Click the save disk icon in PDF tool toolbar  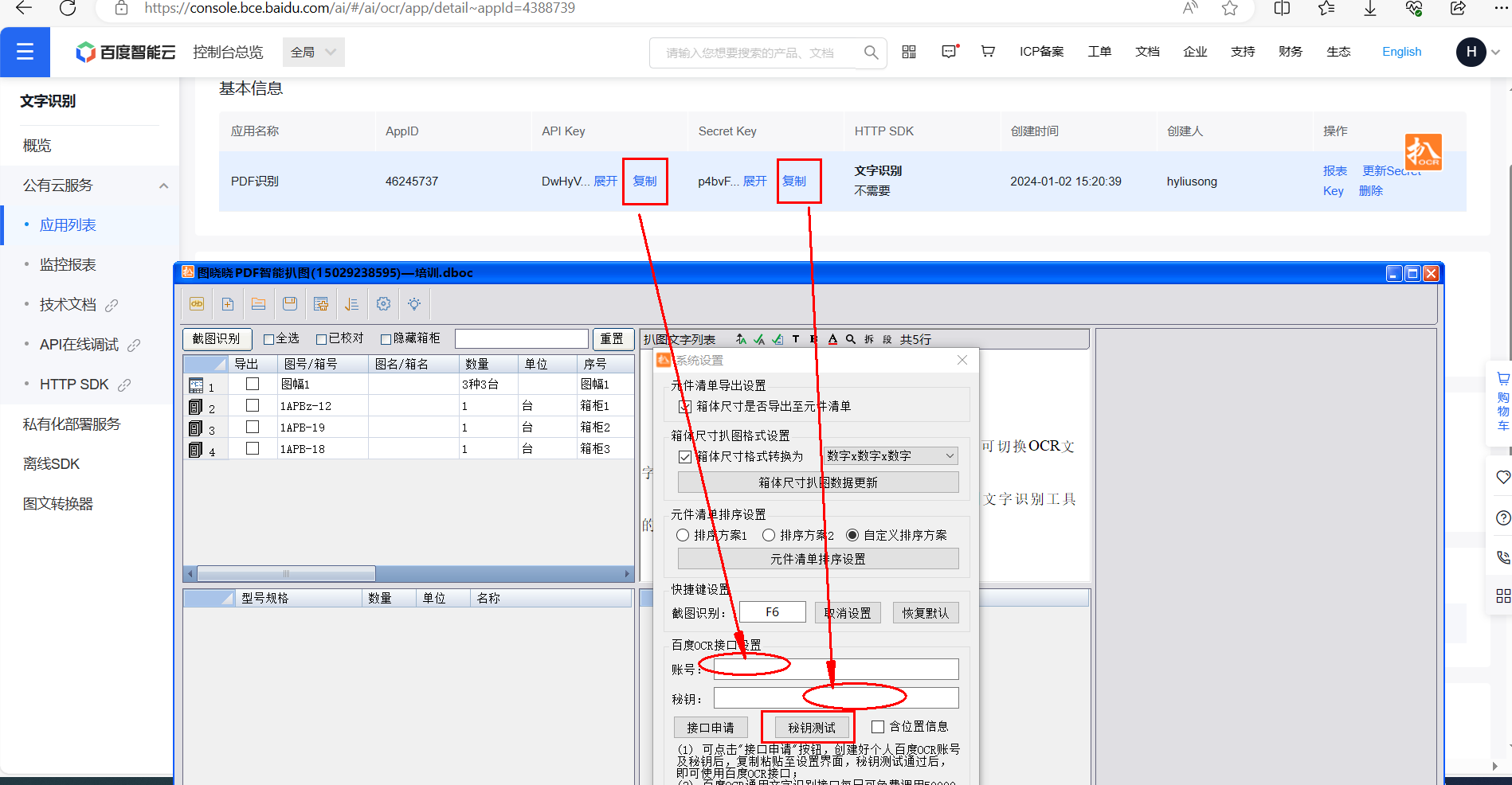click(x=290, y=304)
